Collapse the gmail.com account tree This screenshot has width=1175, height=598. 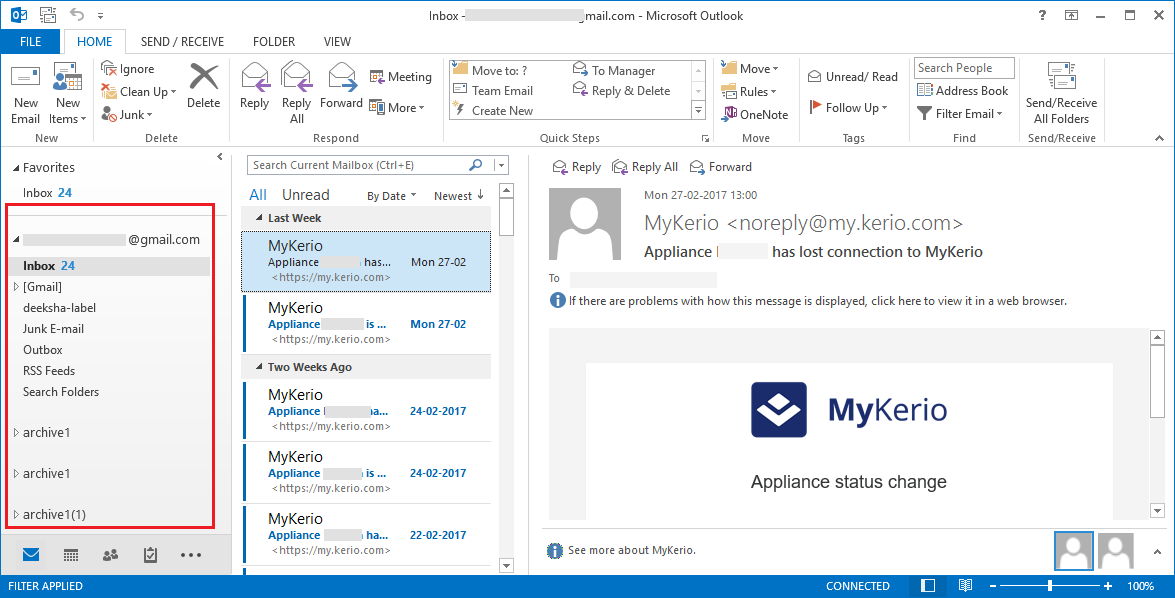click(x=16, y=240)
